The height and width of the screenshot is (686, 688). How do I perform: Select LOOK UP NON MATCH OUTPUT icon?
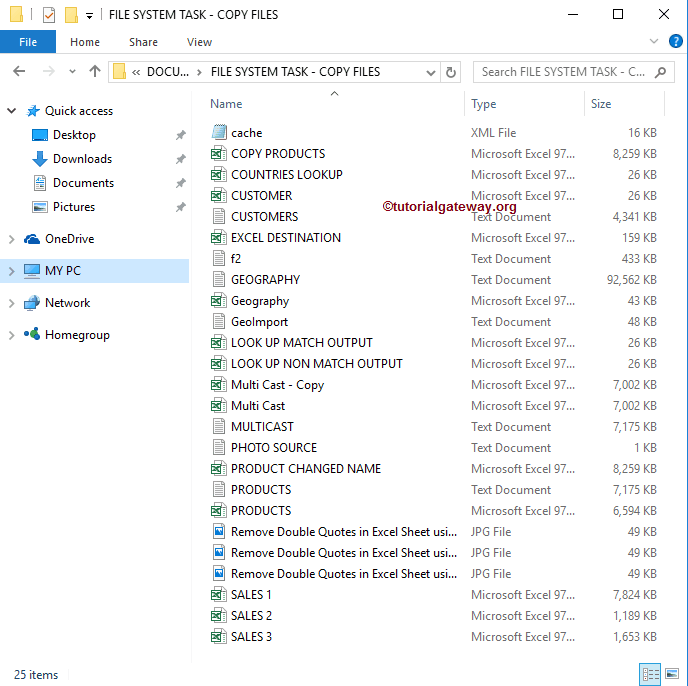pos(219,363)
